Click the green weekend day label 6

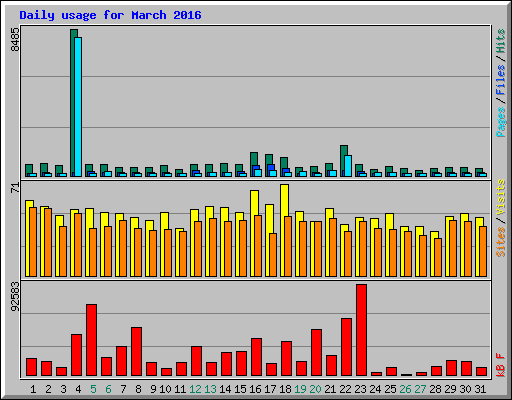[108, 389]
